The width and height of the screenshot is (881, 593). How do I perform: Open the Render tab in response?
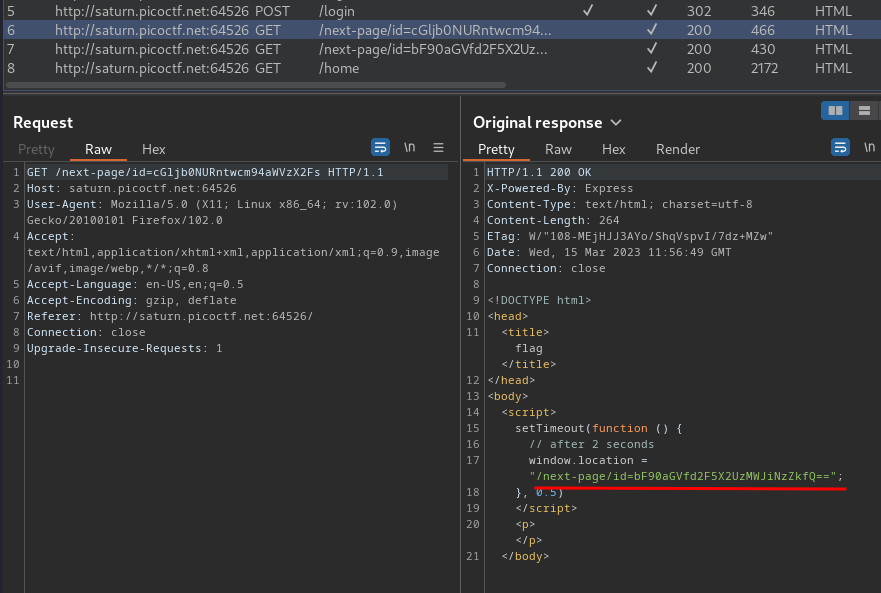pyautogui.click(x=678, y=150)
